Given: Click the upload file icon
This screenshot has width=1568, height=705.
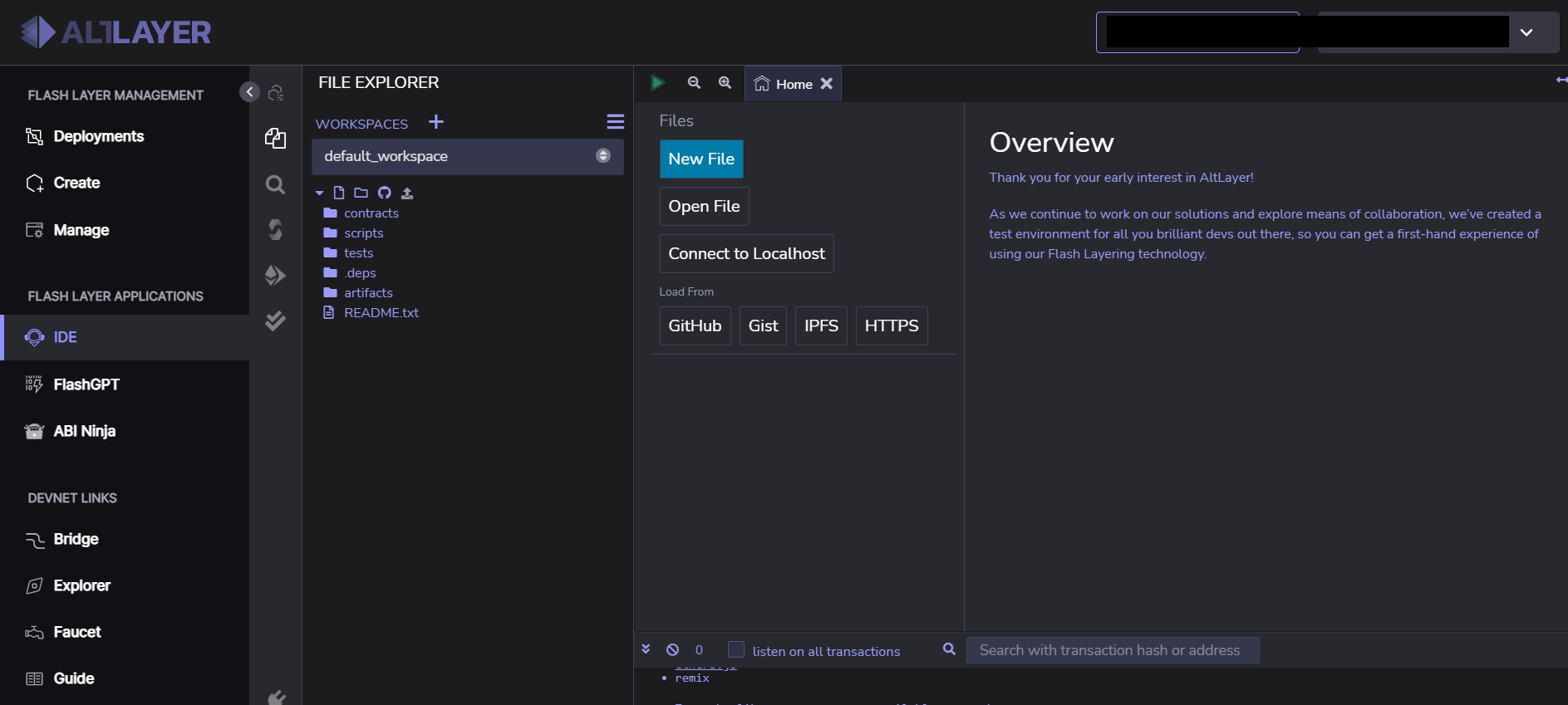Looking at the screenshot, I should (407, 193).
